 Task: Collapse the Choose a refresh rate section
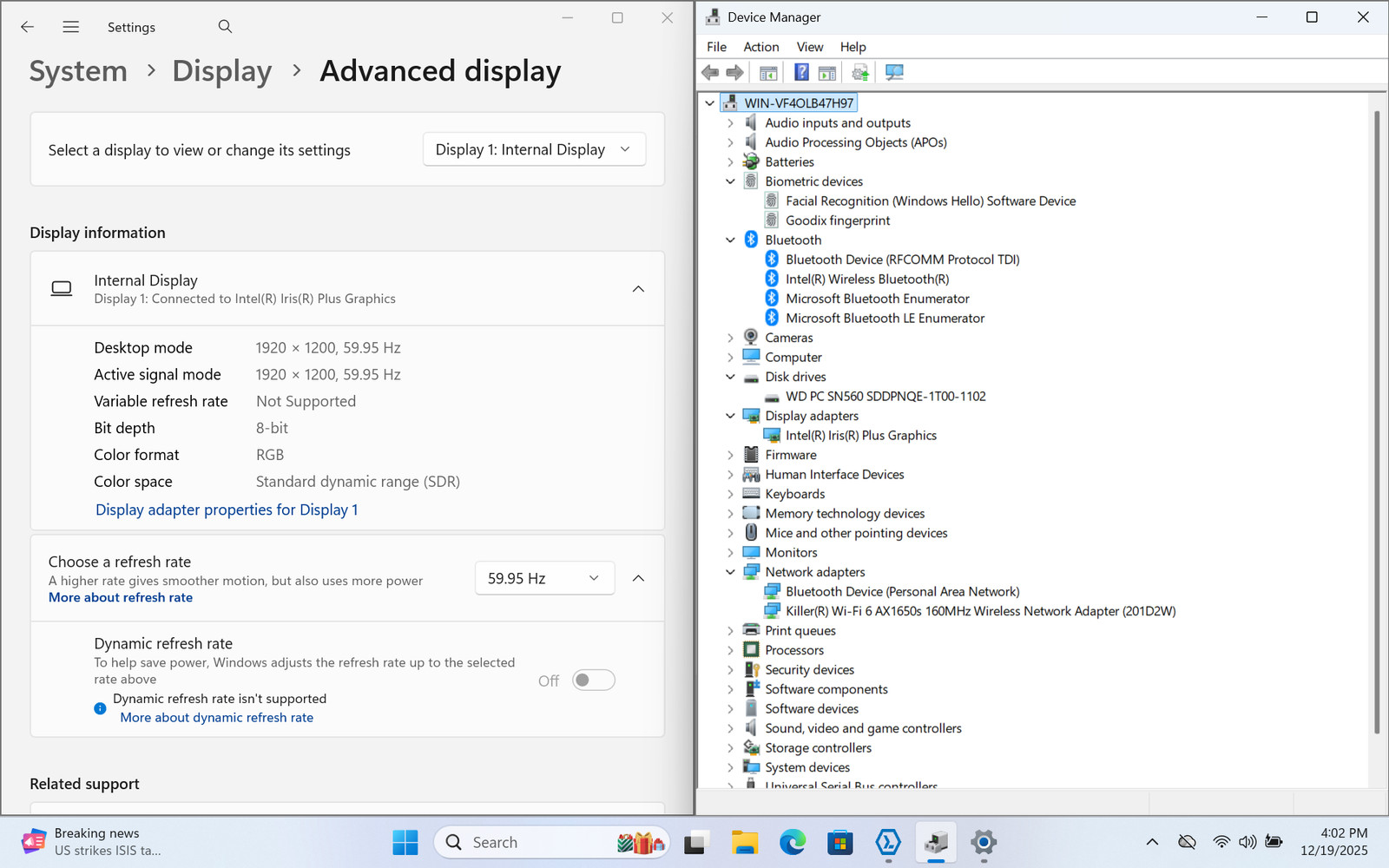tap(638, 578)
